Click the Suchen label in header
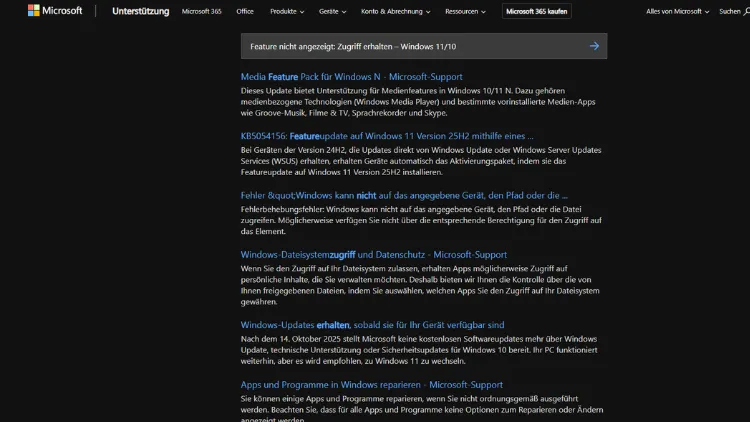 [729, 11]
